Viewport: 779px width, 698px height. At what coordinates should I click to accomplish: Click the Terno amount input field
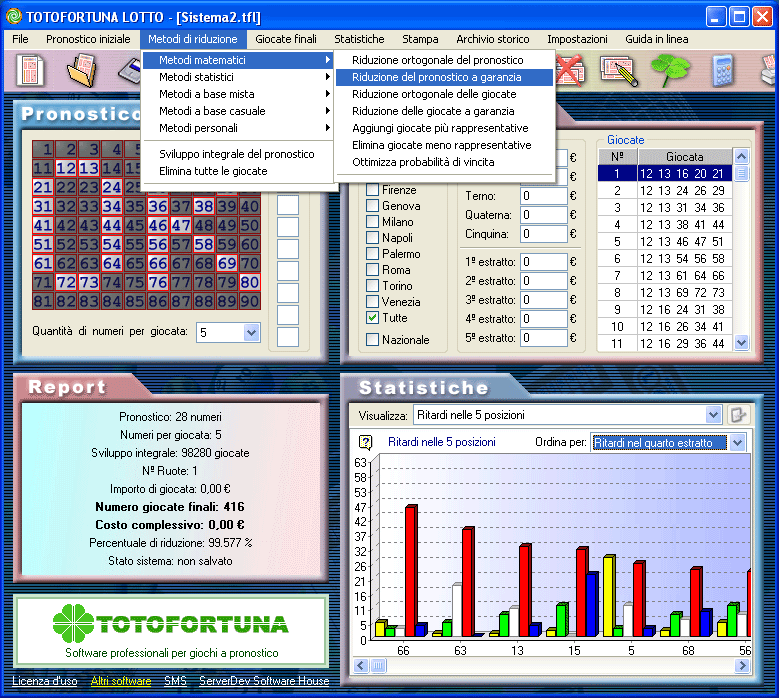coord(544,196)
